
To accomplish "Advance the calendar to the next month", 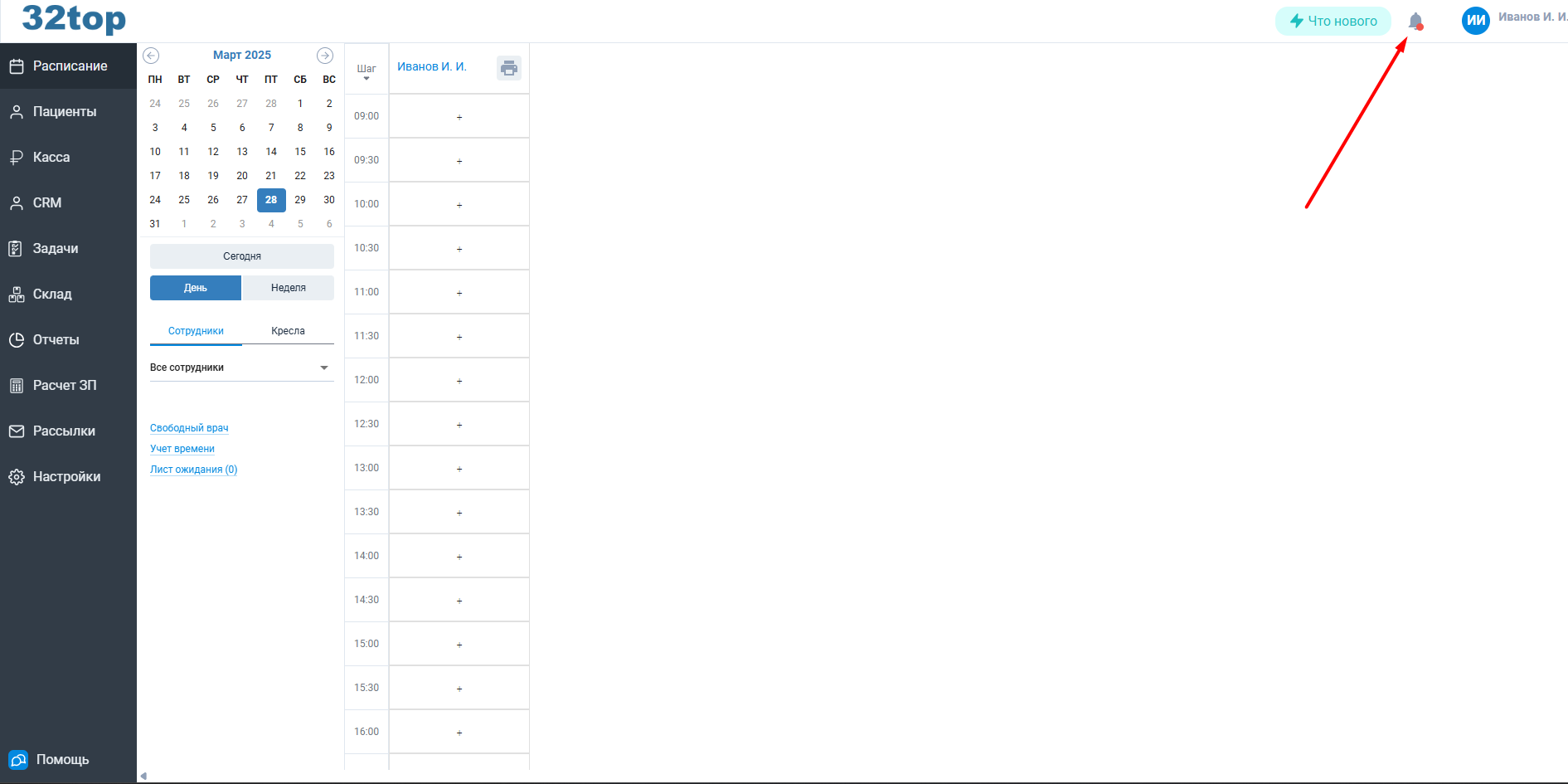I will coord(325,56).
